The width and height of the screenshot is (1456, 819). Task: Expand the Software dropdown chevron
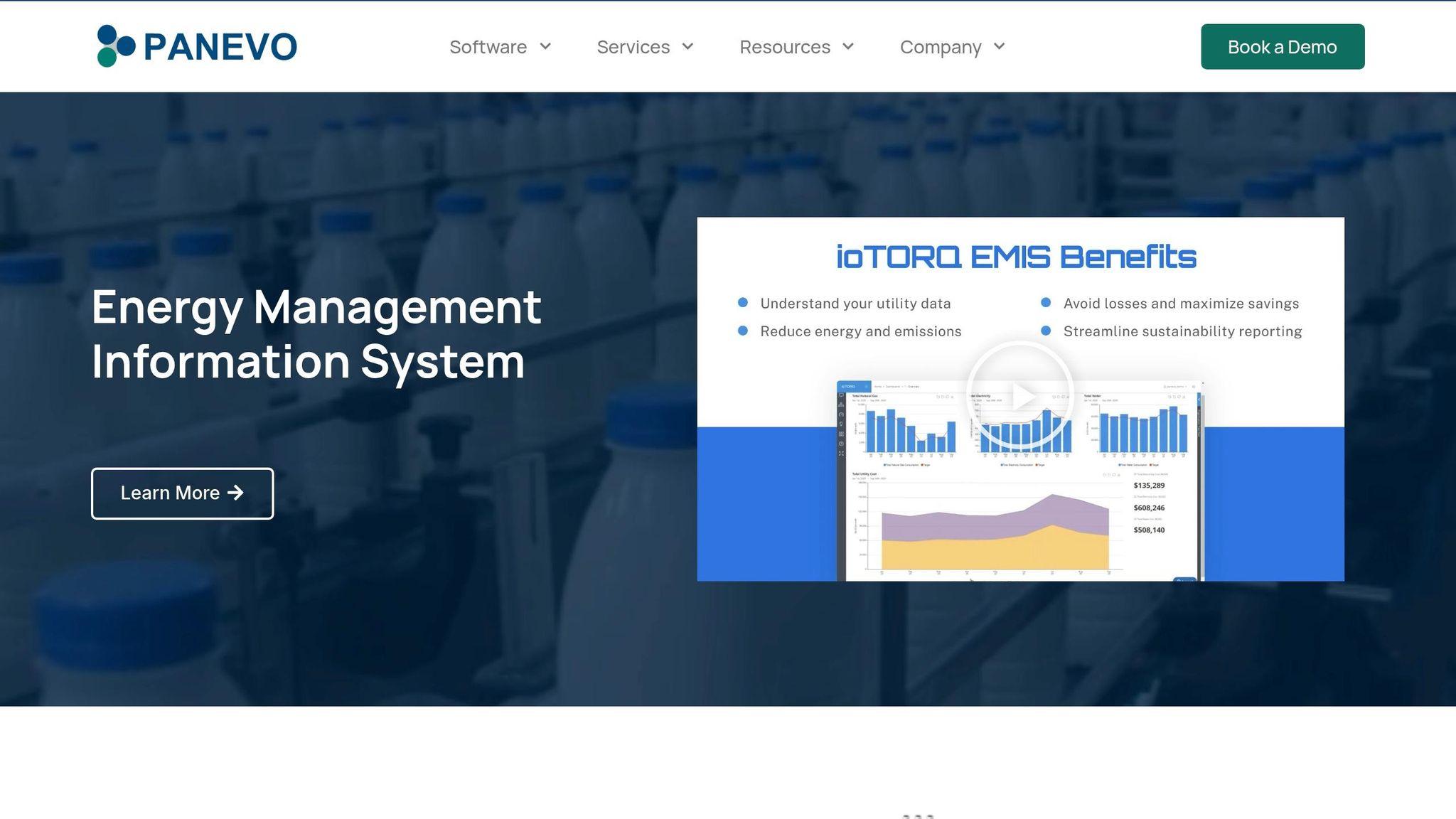[545, 47]
